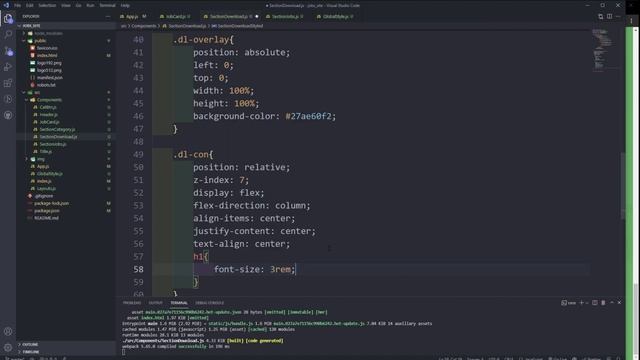
Task: Switch to the SectionInfo.js editor tab
Action: (x=286, y=17)
